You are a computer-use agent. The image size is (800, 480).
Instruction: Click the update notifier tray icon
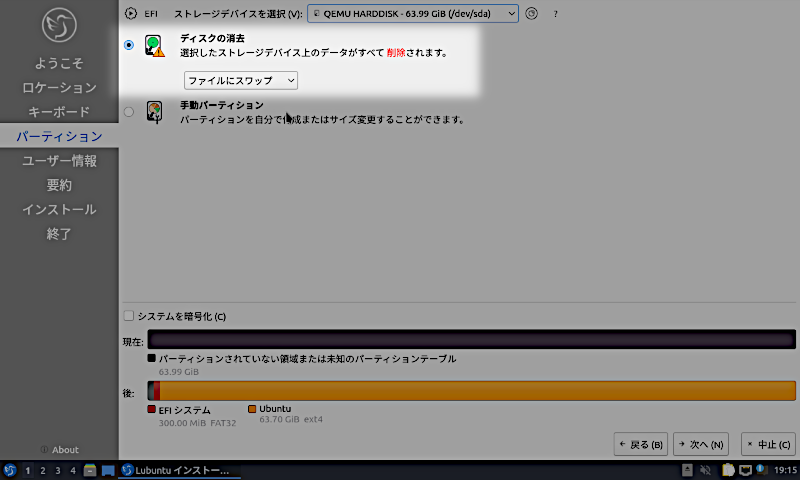761,469
